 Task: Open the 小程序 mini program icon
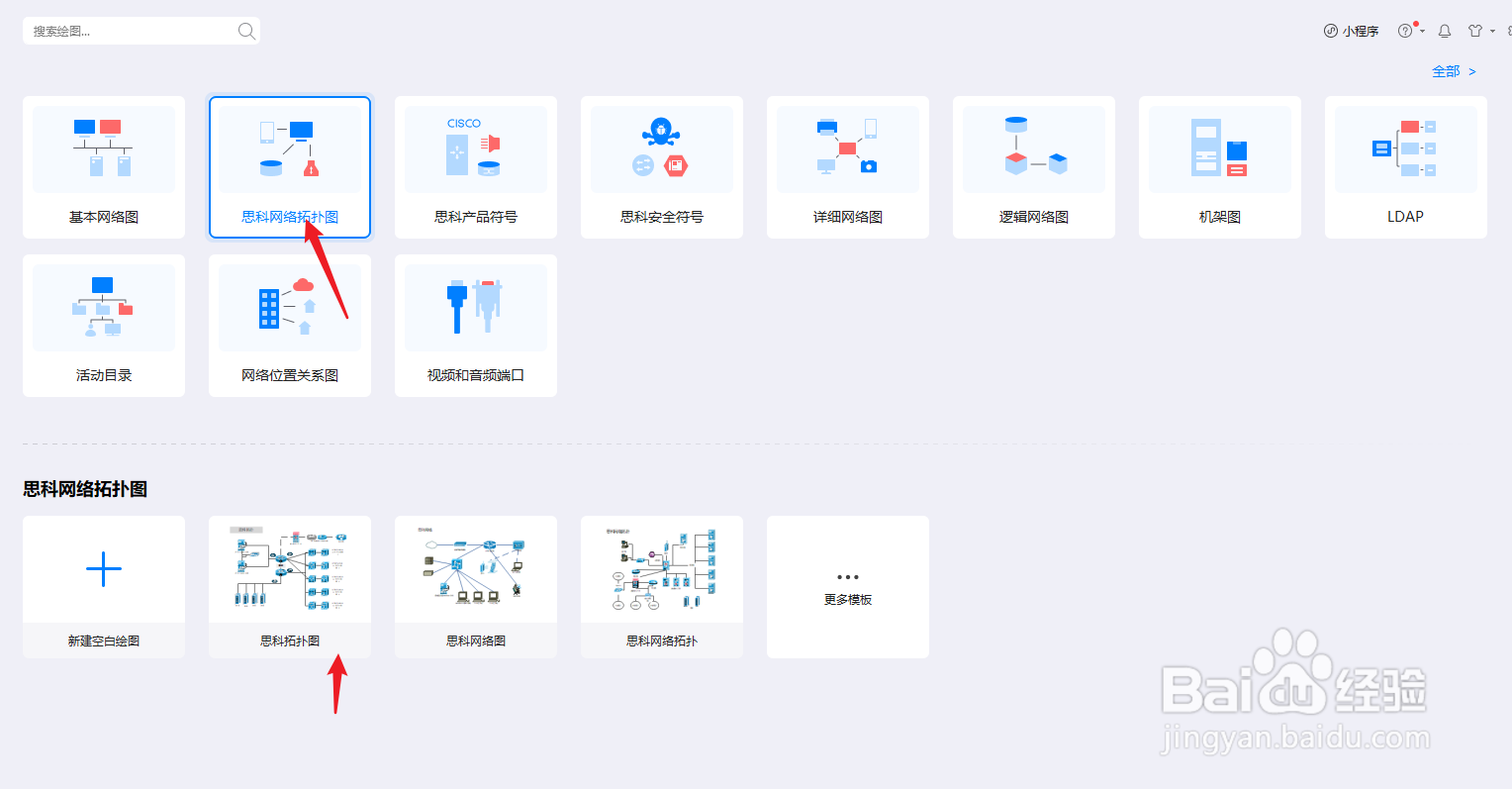click(1331, 31)
